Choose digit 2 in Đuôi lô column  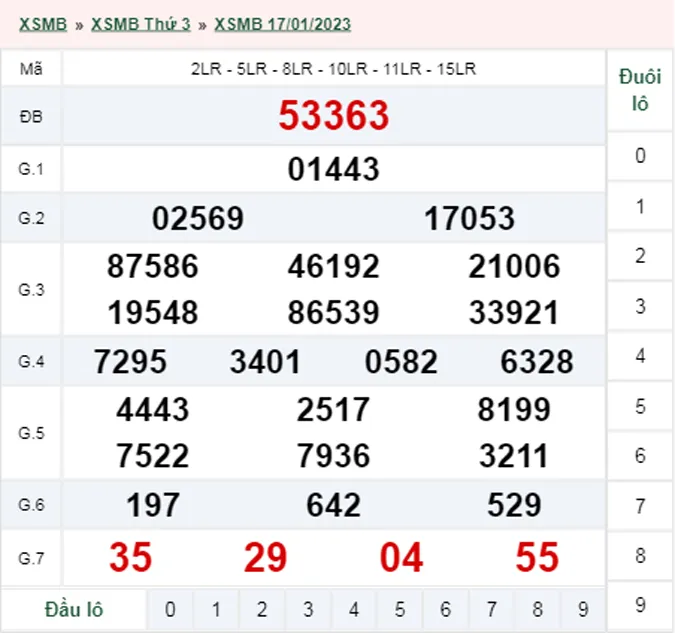pos(640,256)
